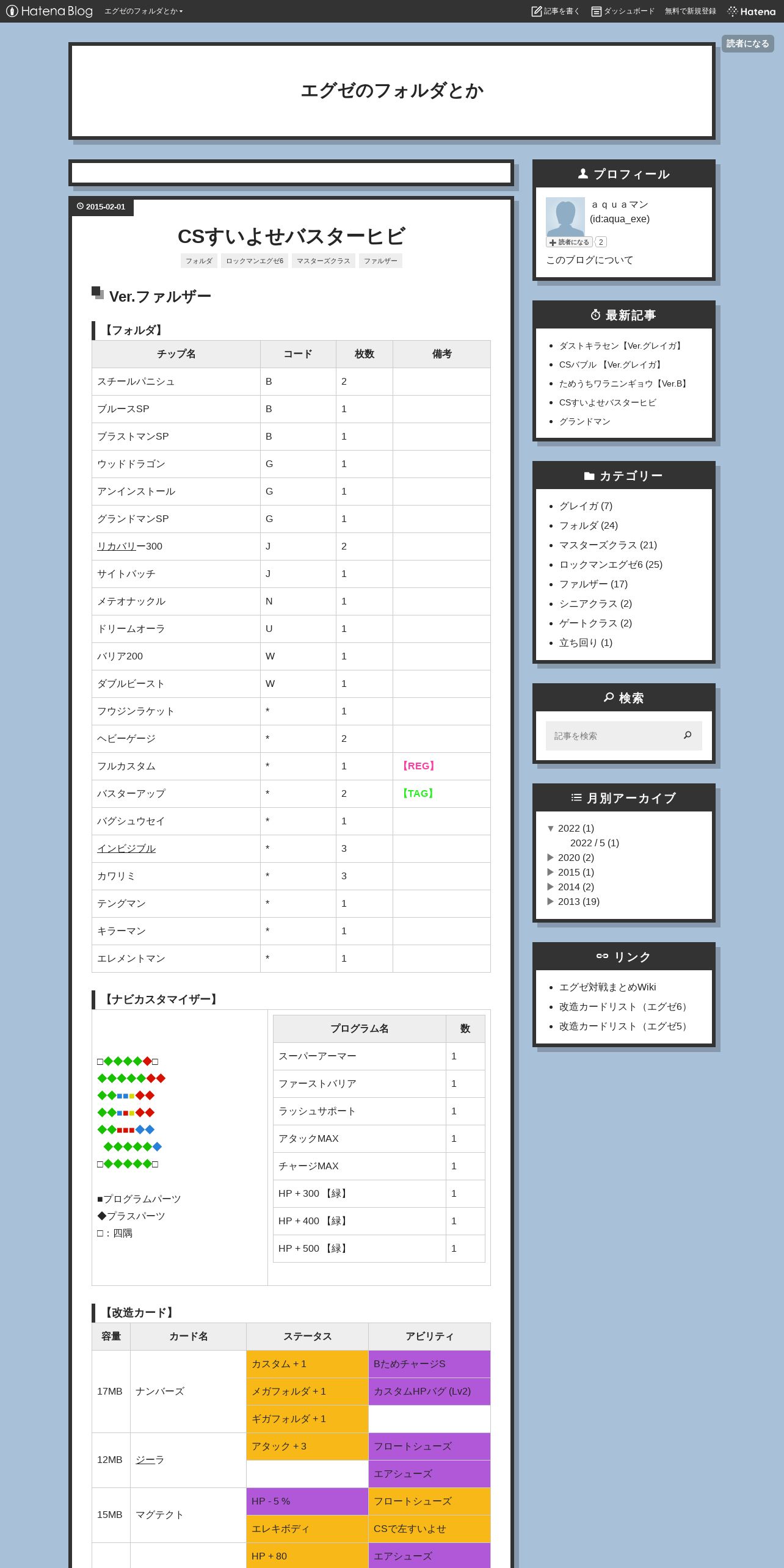Click the pink【REG】cell text
The height and width of the screenshot is (1568, 784).
click(418, 766)
